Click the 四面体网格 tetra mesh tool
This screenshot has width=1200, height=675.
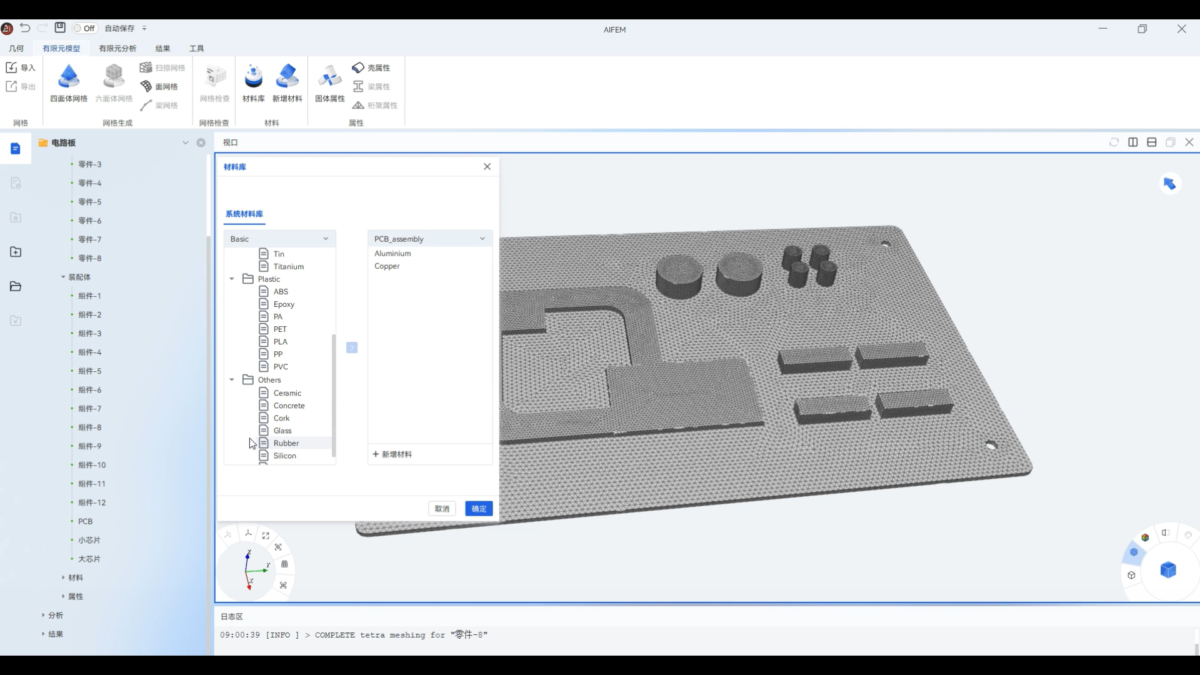pyautogui.click(x=69, y=84)
